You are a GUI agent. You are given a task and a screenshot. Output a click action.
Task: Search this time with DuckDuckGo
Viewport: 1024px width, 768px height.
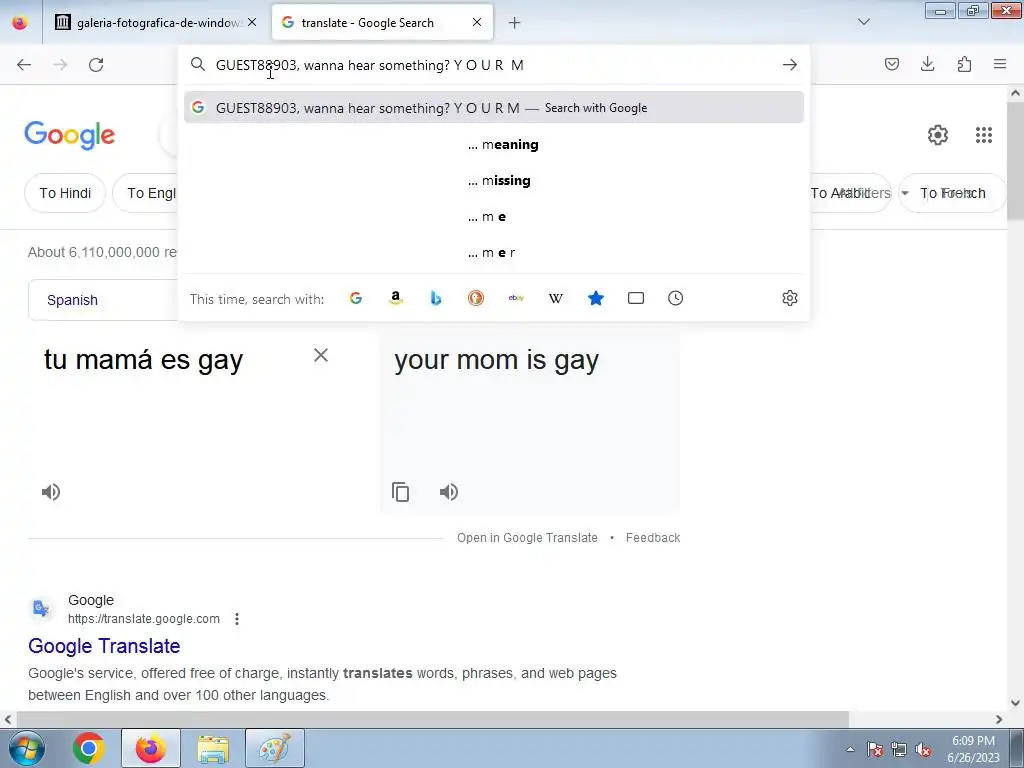click(475, 298)
